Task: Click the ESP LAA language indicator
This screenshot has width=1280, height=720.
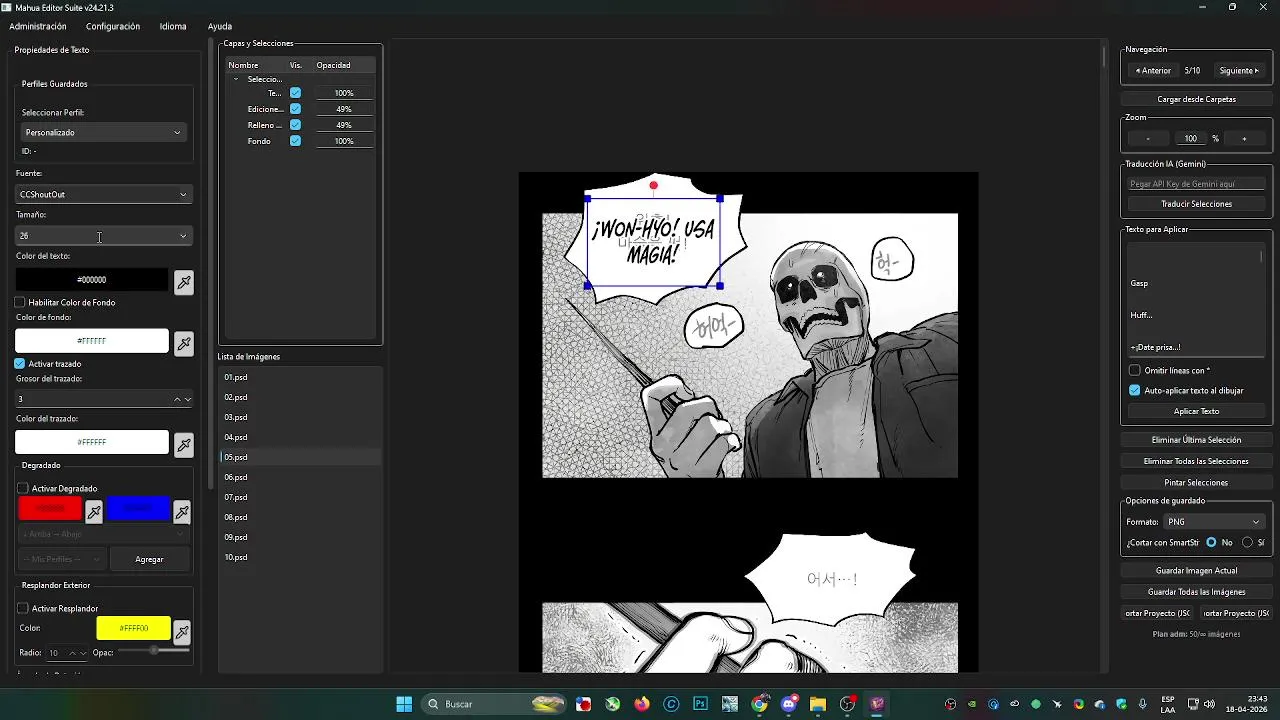Action: [1168, 704]
